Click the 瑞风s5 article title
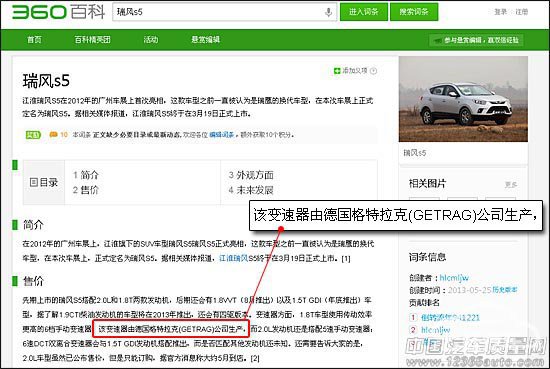The width and height of the screenshot is (550, 369). pyautogui.click(x=46, y=81)
